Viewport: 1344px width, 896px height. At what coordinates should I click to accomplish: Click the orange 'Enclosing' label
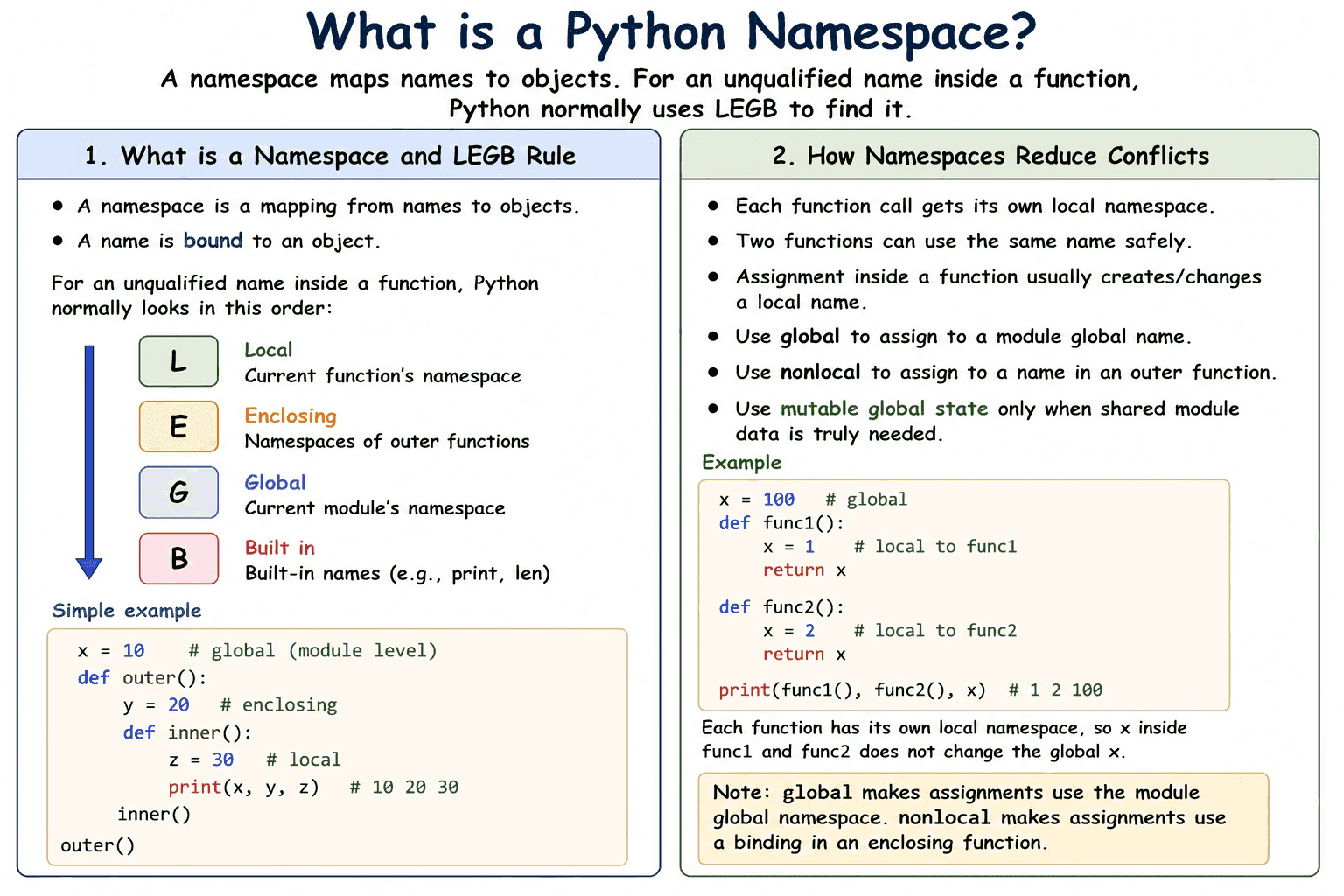click(290, 416)
